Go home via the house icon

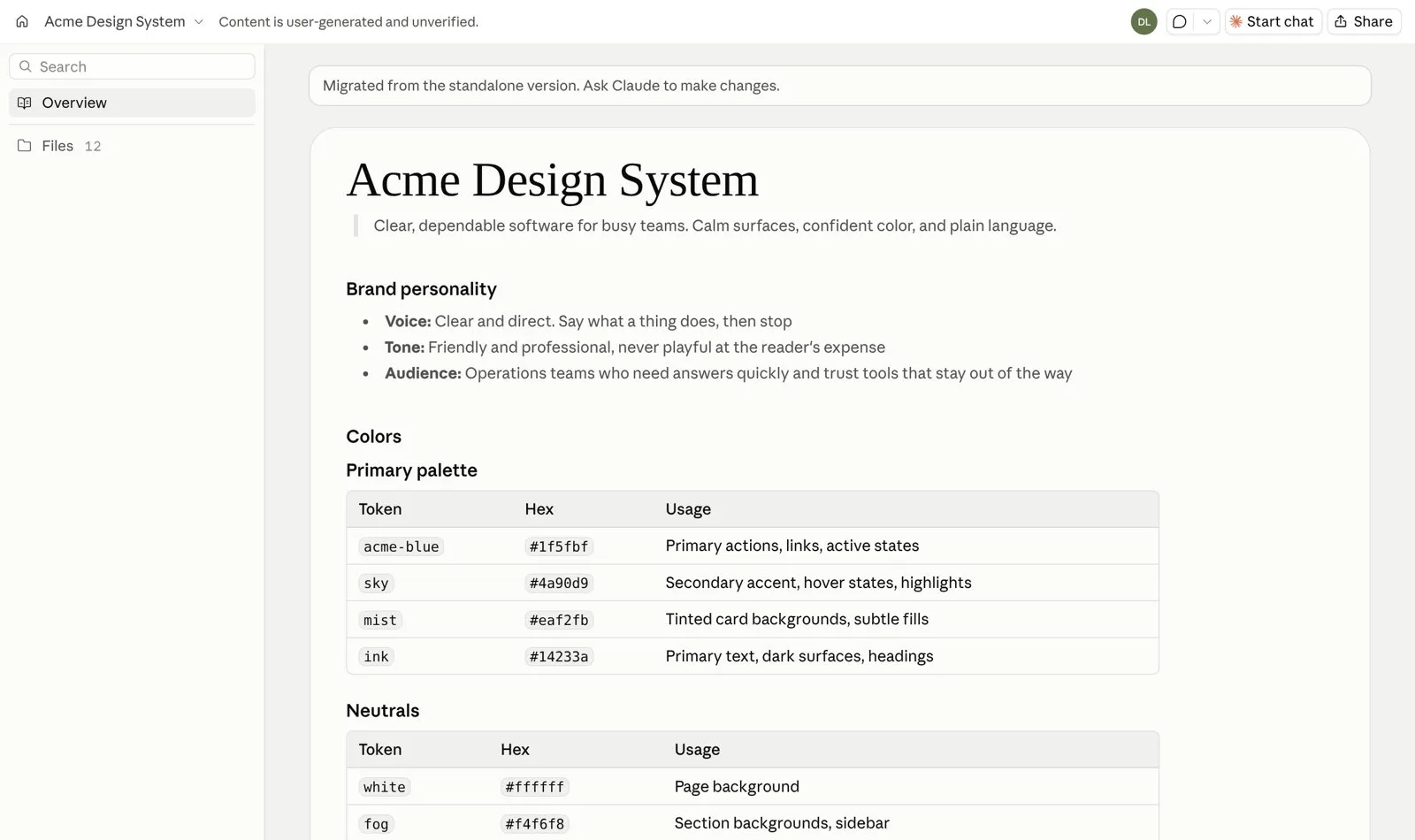tap(22, 21)
